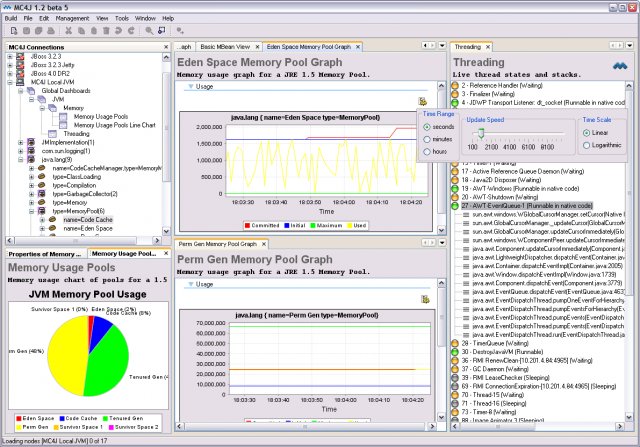This screenshot has height=447, width=640.
Task: Click the type=ClassLoading bean icon
Action: click(42, 177)
